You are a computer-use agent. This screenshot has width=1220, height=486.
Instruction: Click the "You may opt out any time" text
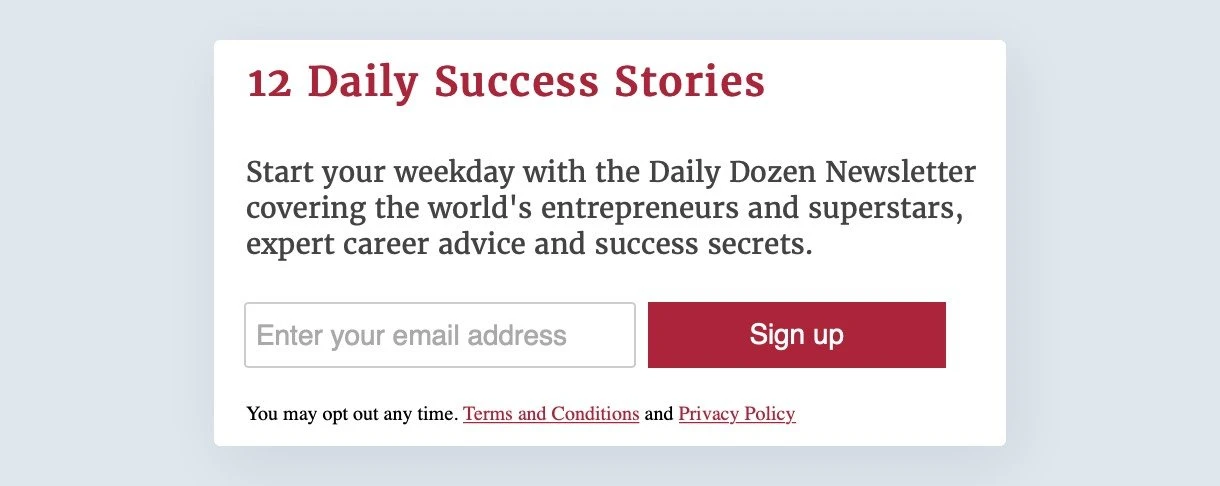(x=352, y=414)
